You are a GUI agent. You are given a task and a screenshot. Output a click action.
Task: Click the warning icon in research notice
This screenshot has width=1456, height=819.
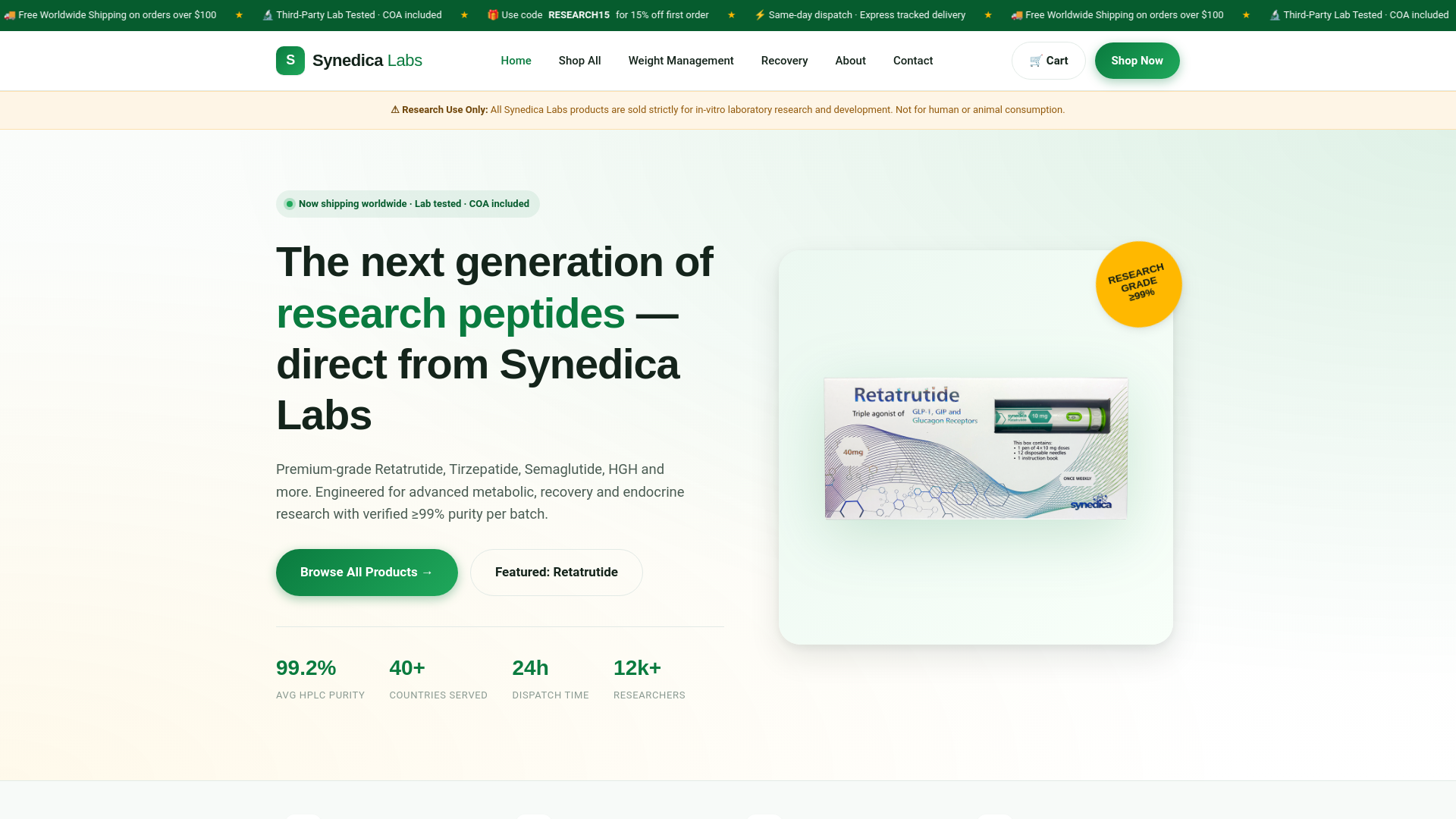(395, 110)
